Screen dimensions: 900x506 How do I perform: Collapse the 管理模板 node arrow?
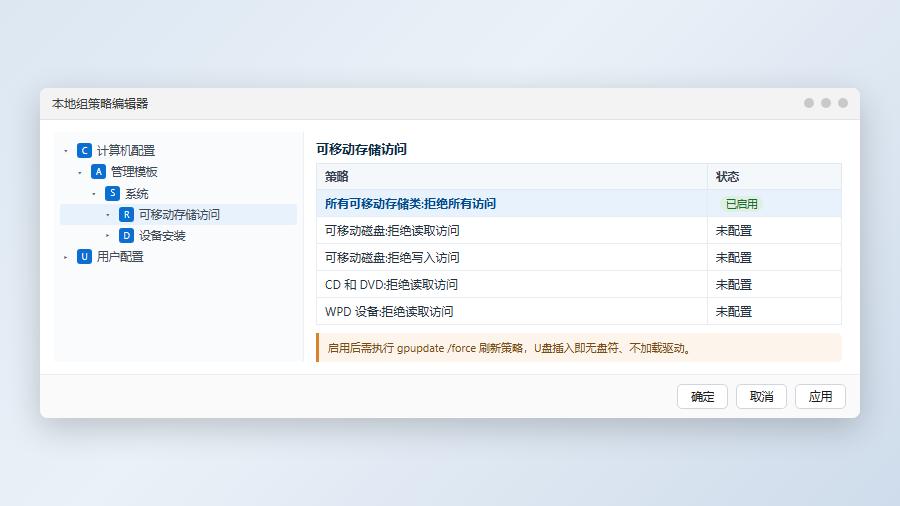[80, 172]
